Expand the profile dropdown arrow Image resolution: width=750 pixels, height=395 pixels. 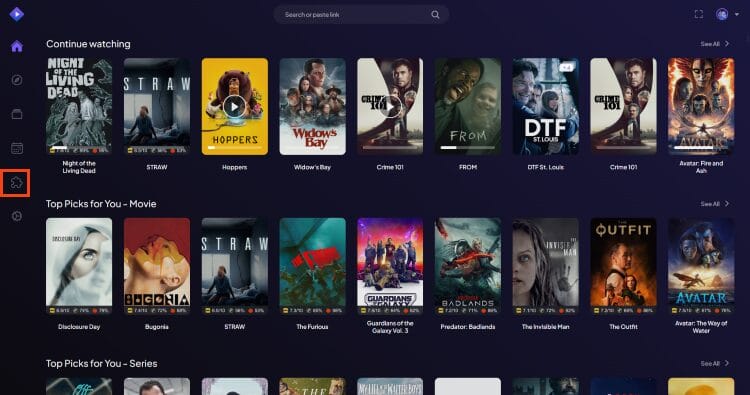[737, 14]
